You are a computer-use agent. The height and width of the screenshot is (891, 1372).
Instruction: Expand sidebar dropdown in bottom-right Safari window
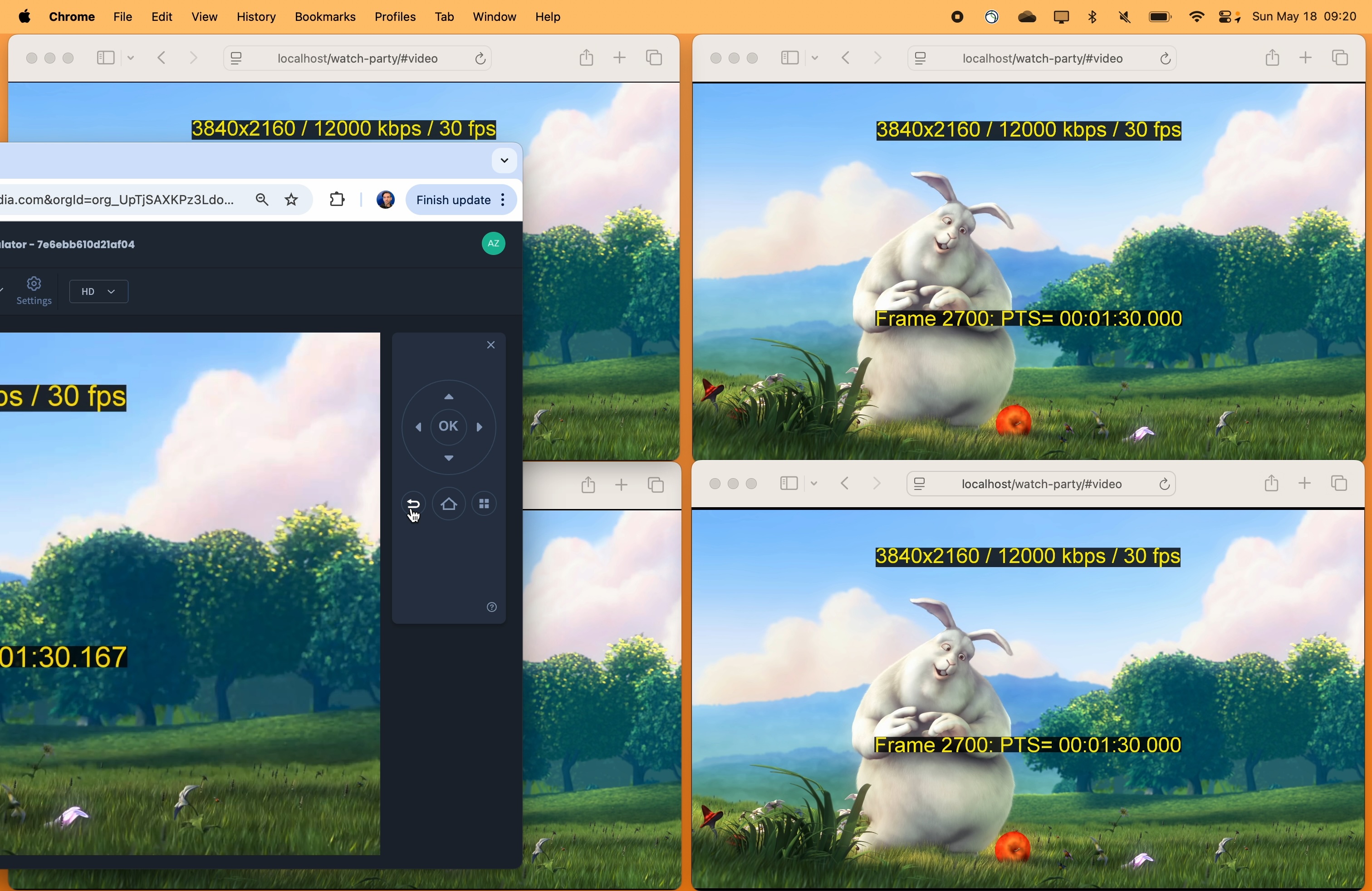pyautogui.click(x=813, y=484)
